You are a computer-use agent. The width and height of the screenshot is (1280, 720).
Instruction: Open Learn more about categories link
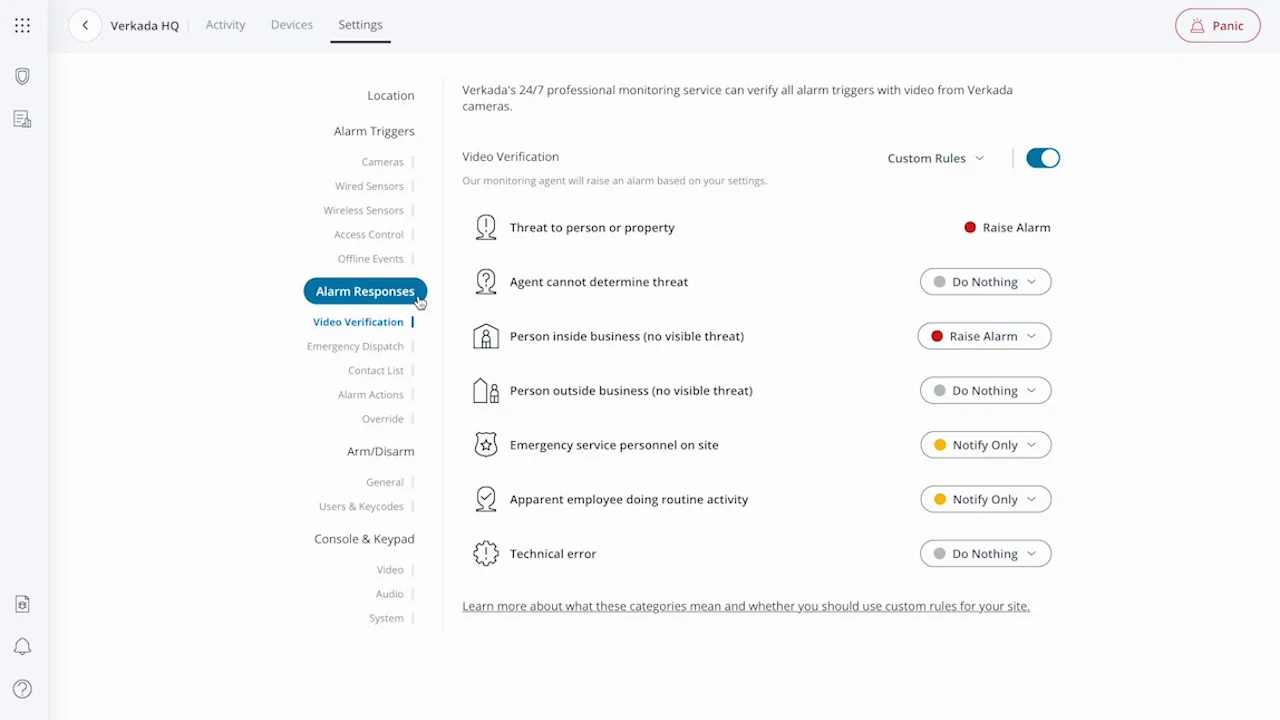(x=746, y=606)
